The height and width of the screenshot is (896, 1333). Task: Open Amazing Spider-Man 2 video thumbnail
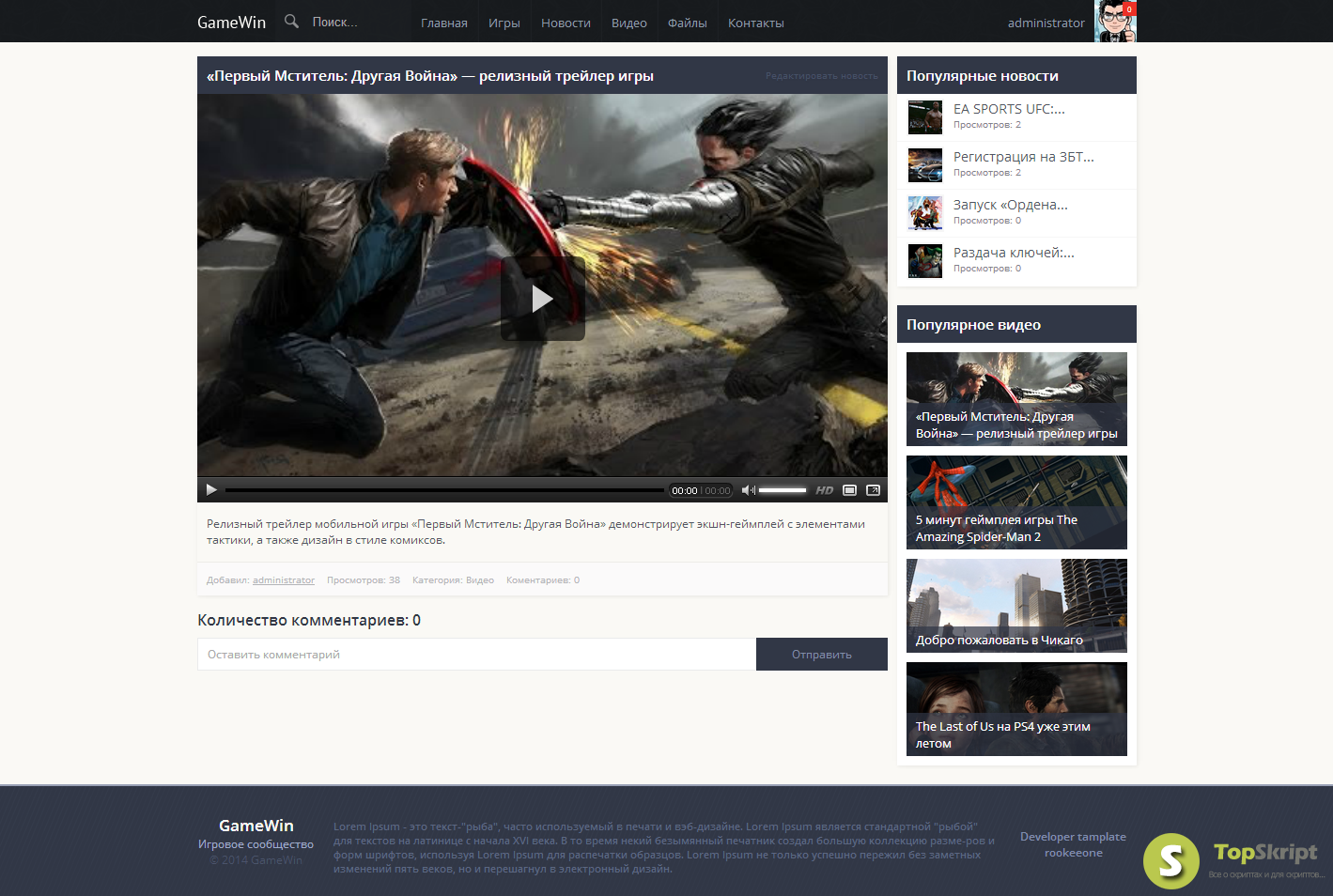(x=1016, y=502)
